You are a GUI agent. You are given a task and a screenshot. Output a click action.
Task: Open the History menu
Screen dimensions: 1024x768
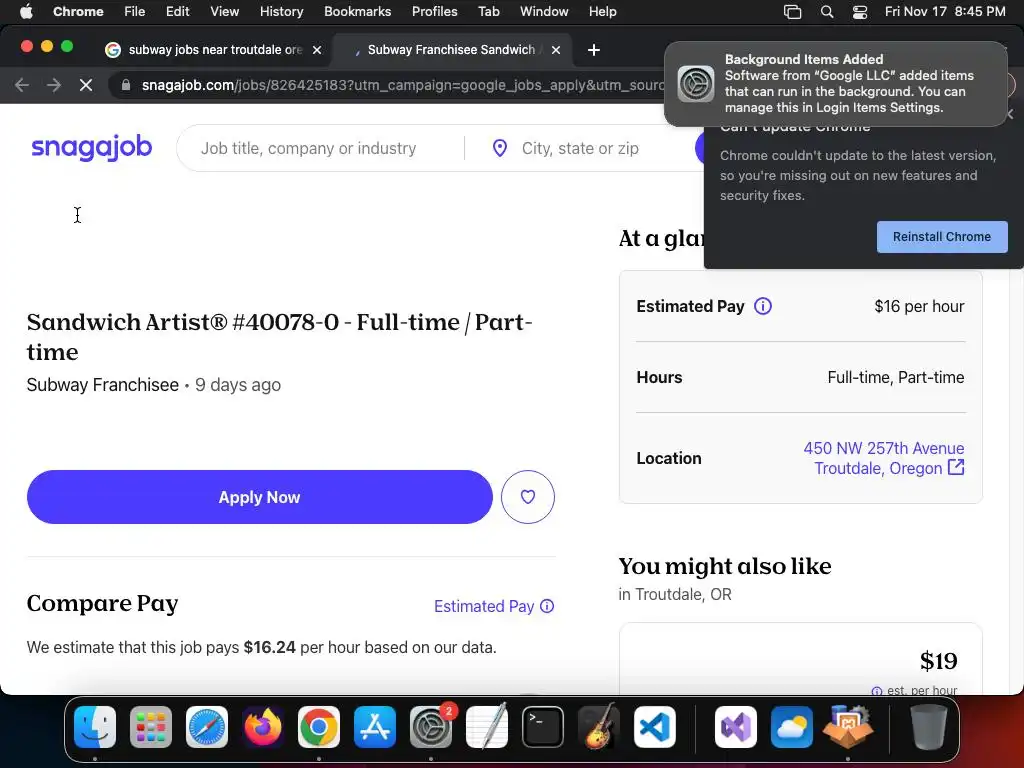pos(281,12)
